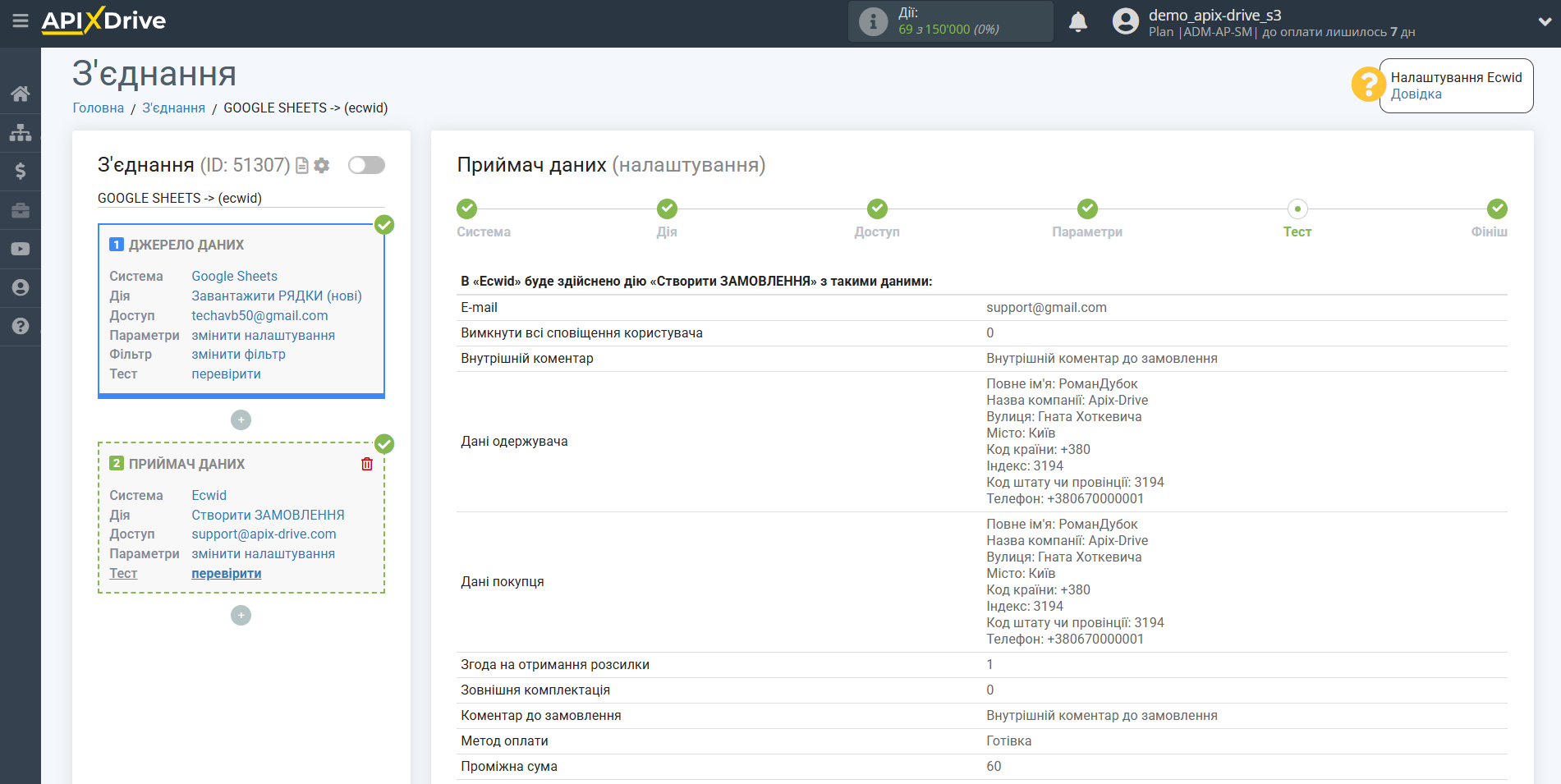Open Завантажити РЯДКИ (нові) action
This screenshot has width=1561, height=784.
[x=277, y=296]
